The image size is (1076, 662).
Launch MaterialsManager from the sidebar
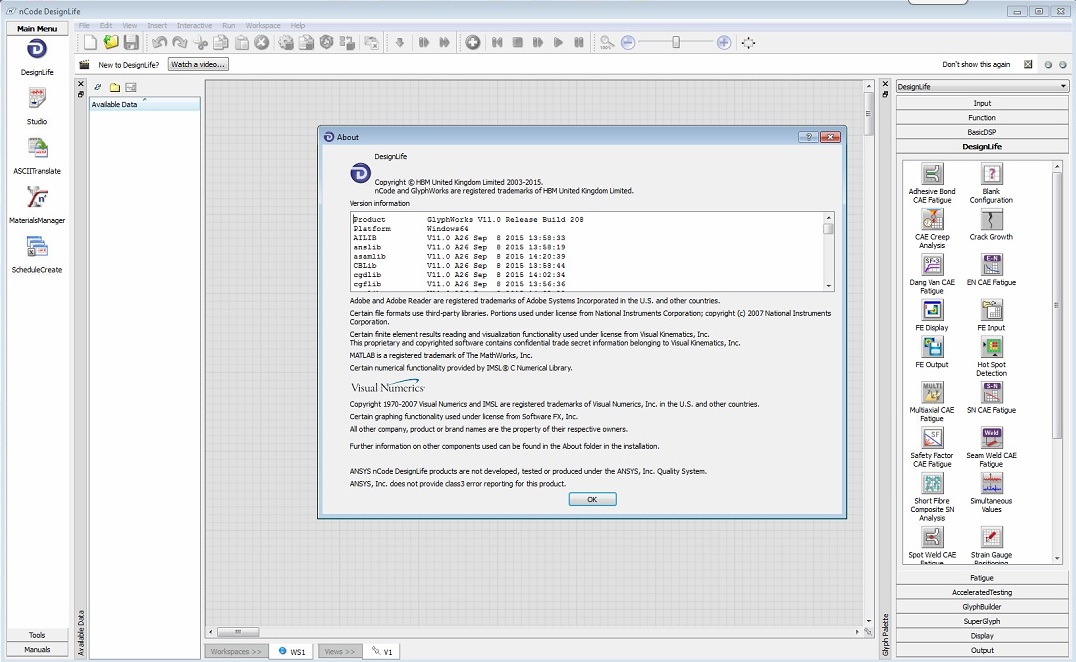click(37, 206)
